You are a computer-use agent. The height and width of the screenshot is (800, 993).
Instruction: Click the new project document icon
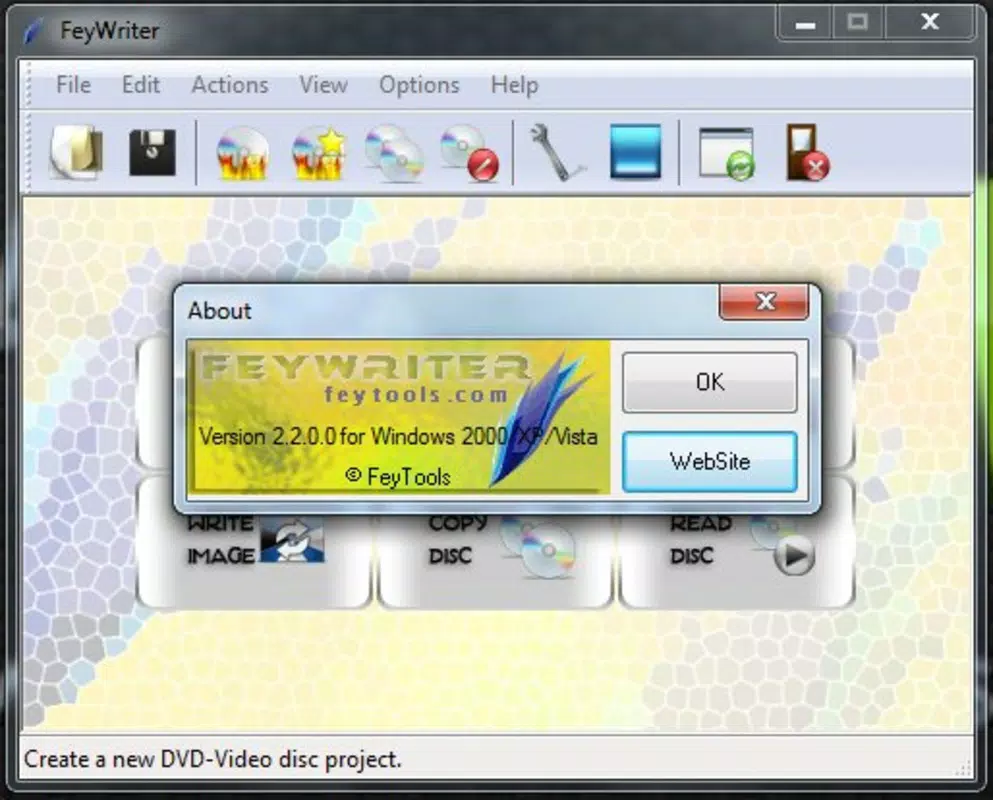click(77, 152)
